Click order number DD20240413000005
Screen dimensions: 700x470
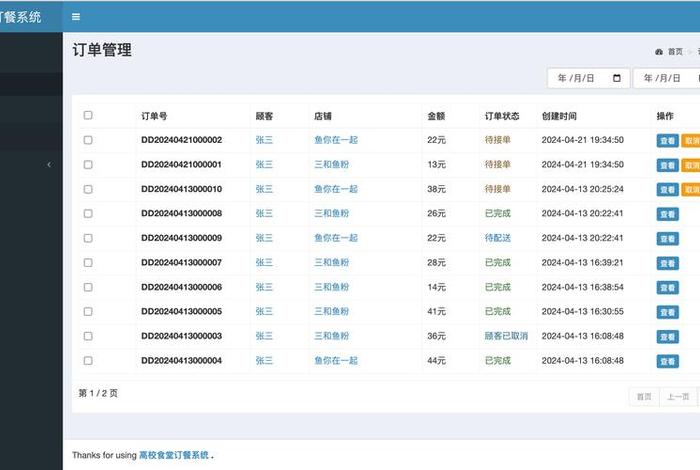tap(181, 312)
